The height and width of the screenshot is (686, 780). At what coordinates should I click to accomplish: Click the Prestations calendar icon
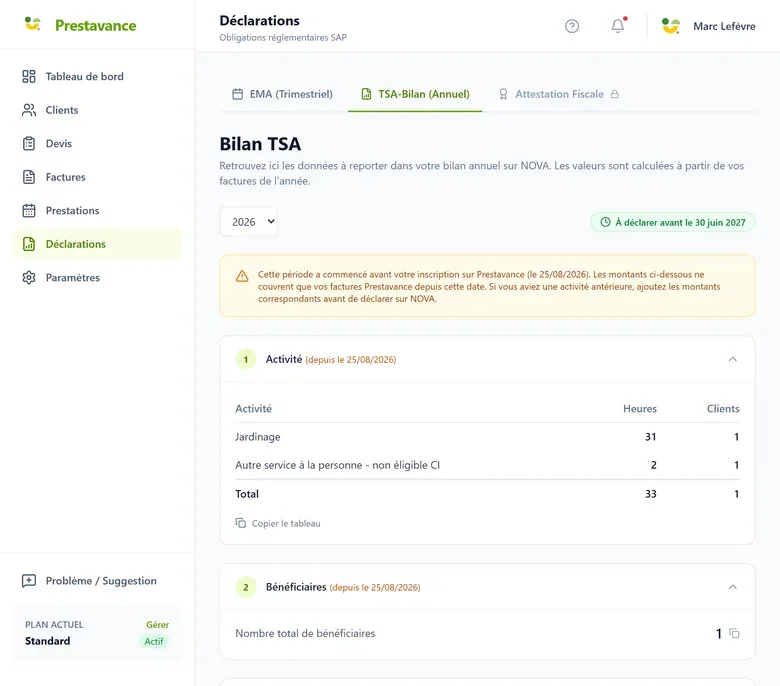(29, 210)
